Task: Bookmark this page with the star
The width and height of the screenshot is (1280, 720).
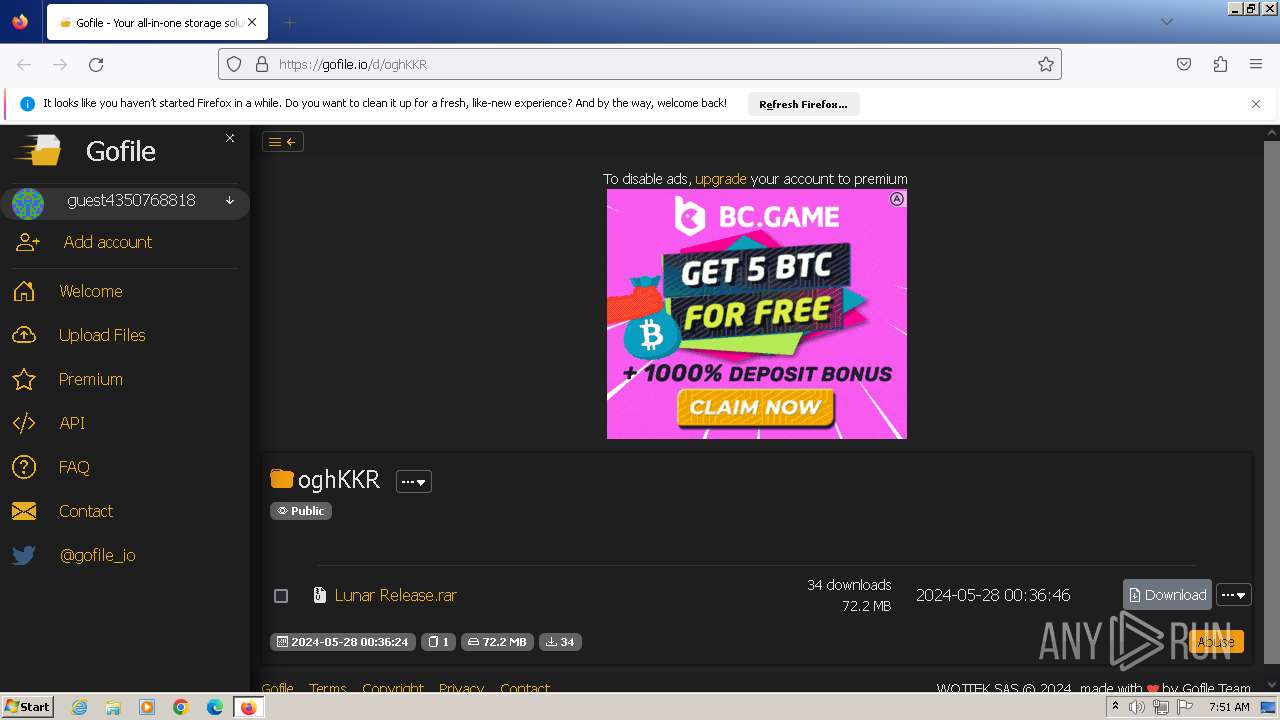Action: [x=1046, y=64]
